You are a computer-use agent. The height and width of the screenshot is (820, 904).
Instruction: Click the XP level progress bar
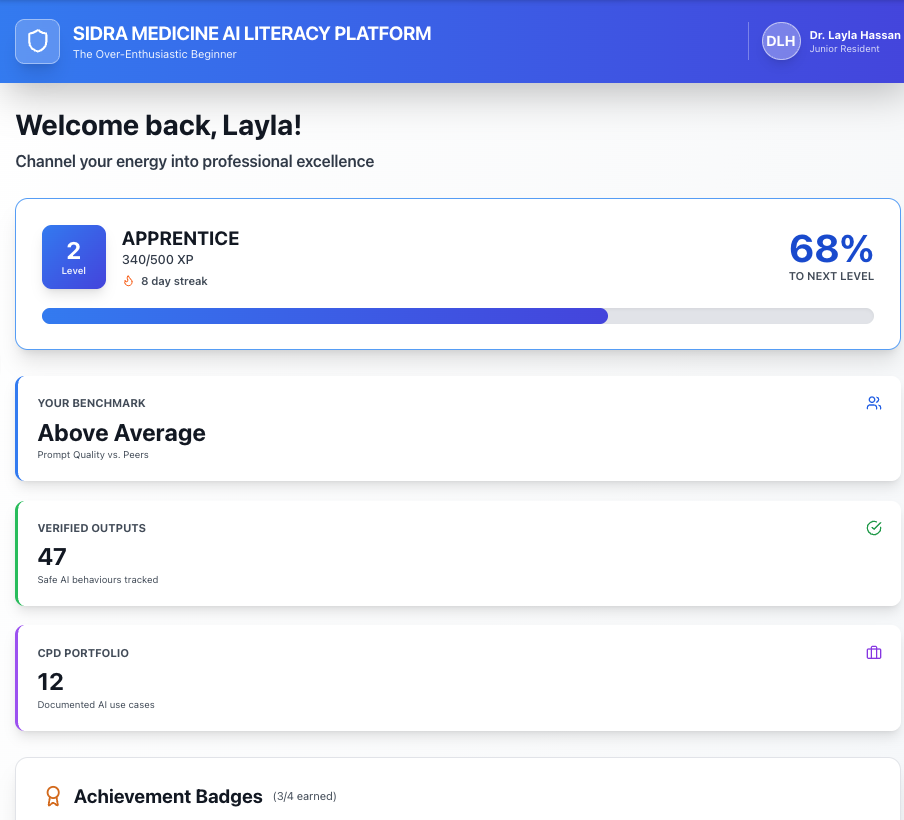pos(457,316)
